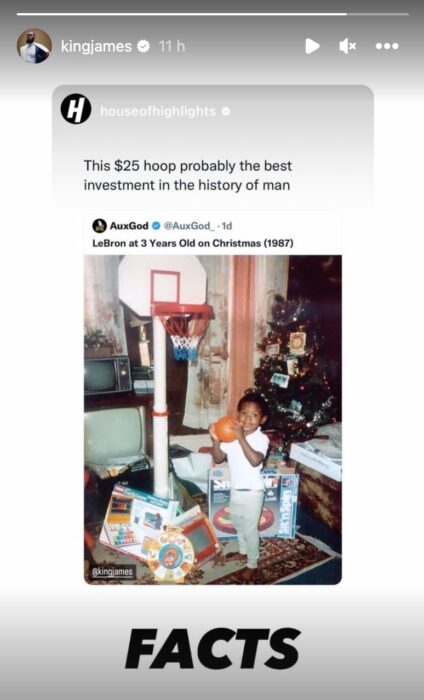The height and width of the screenshot is (700, 424).
Task: Click houseofhighlights verified checkmark
Action: [226, 111]
